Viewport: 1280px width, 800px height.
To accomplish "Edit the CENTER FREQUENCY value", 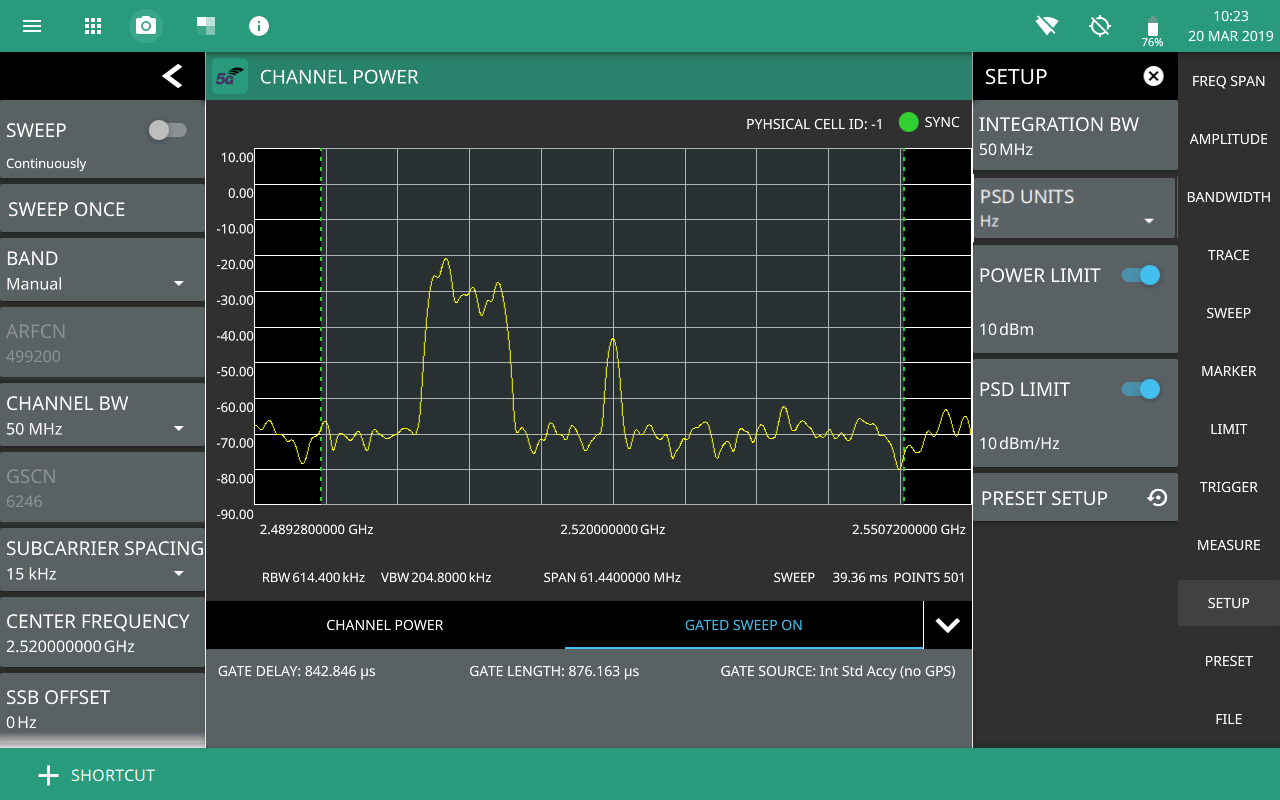I will (102, 633).
